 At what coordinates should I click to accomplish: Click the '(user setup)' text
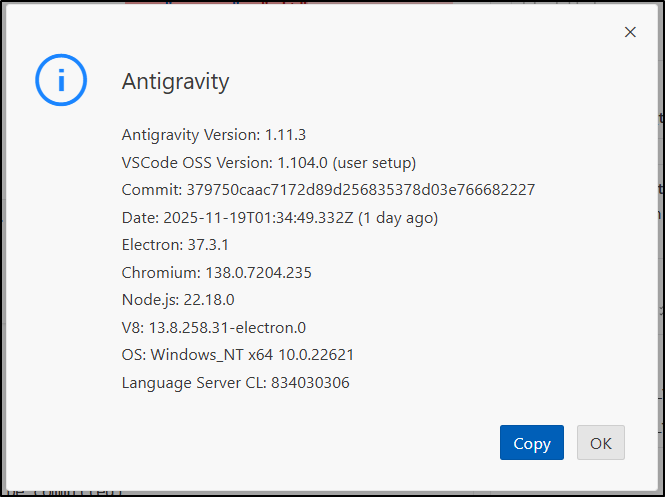point(374,162)
